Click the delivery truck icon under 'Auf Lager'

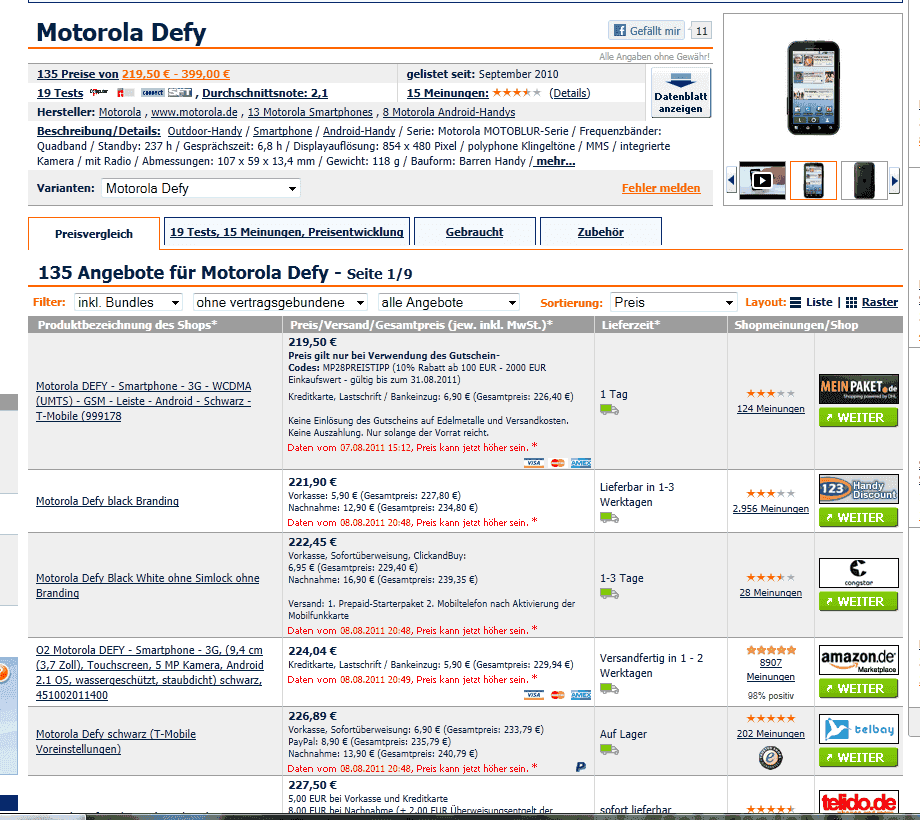(x=609, y=749)
